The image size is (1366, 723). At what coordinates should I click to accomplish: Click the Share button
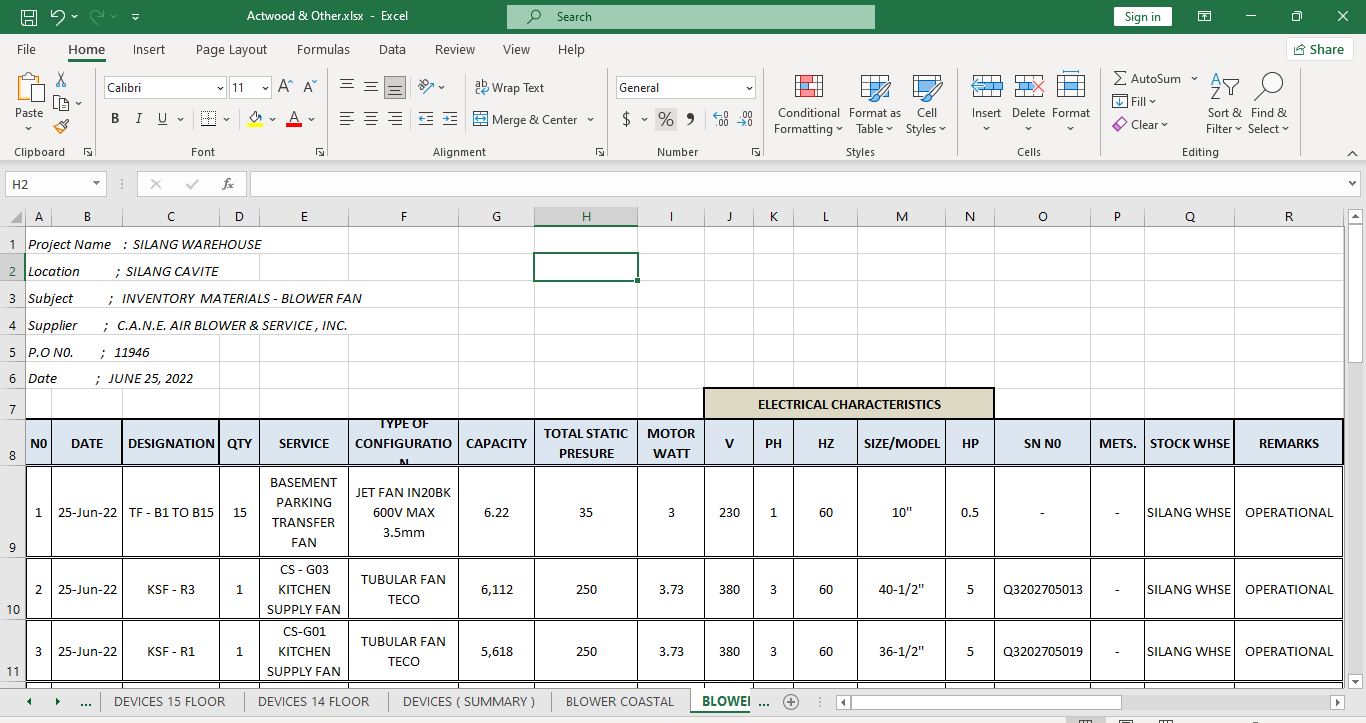coord(1318,49)
